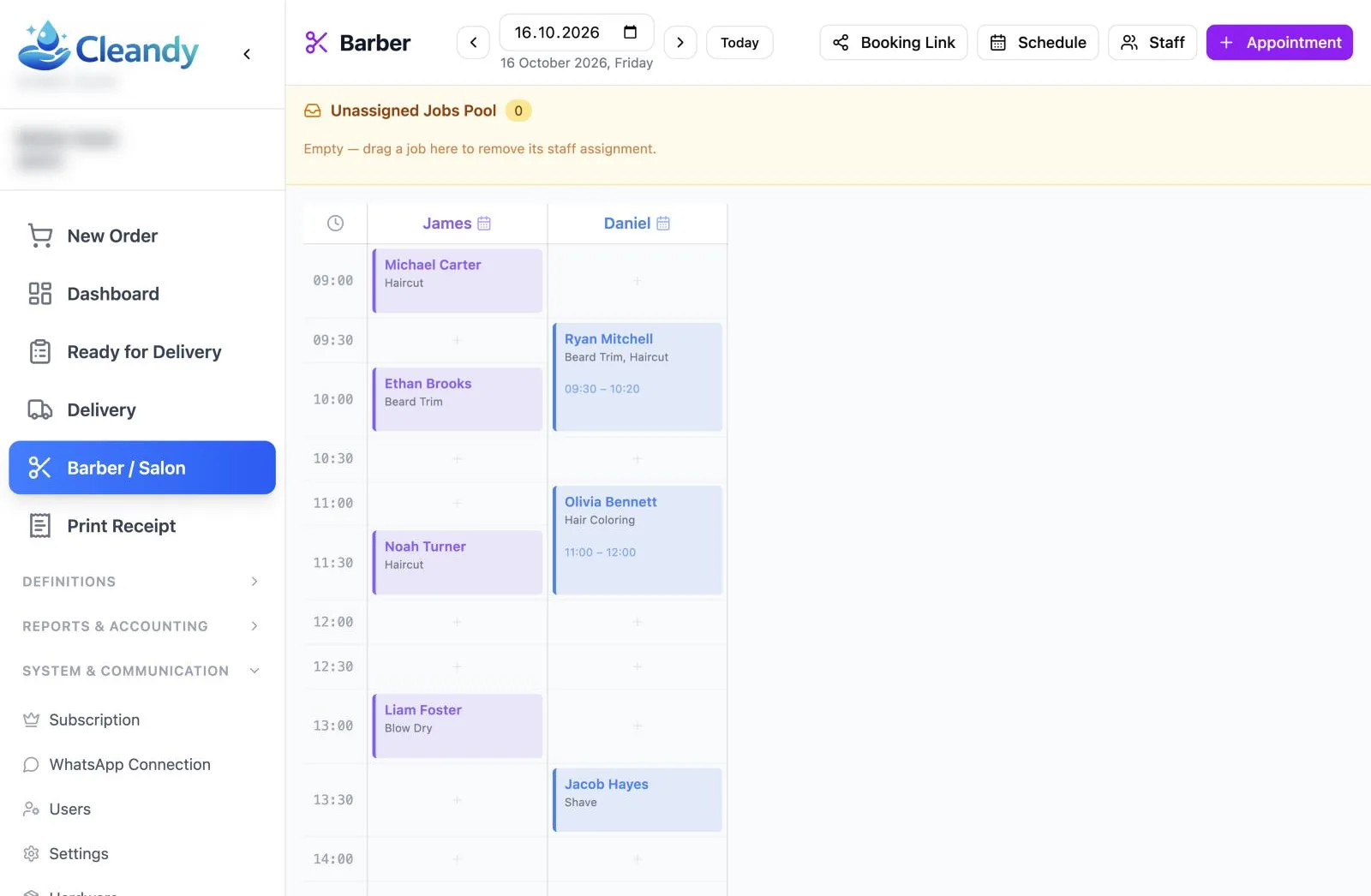The image size is (1371, 896).
Task: Open the Staff management button
Action: pyautogui.click(x=1152, y=42)
